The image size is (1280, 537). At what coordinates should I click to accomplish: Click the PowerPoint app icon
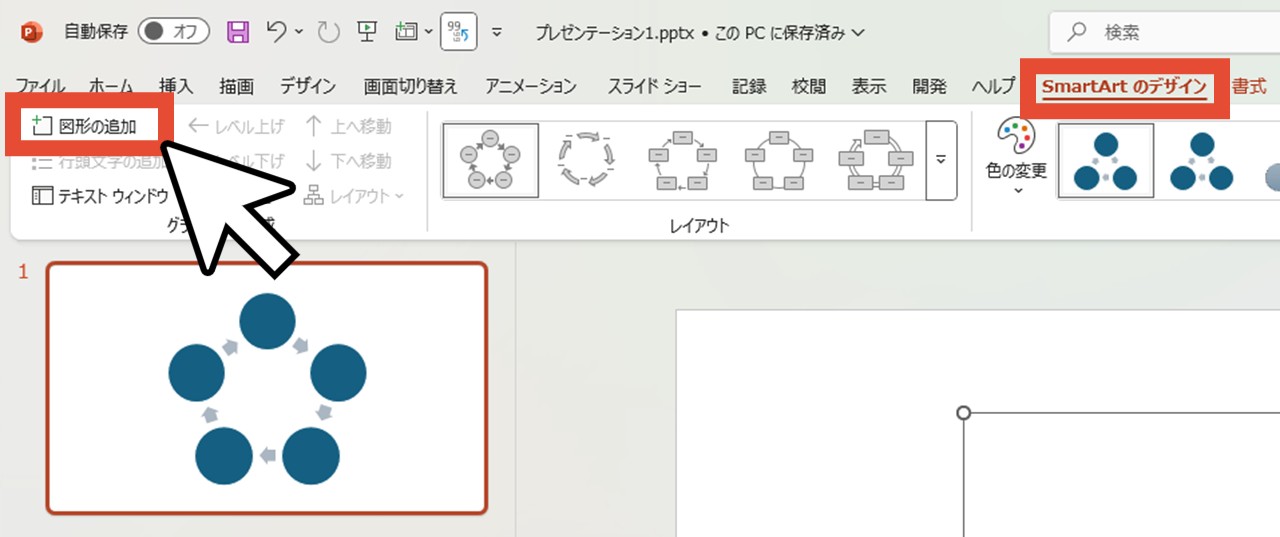click(x=31, y=33)
